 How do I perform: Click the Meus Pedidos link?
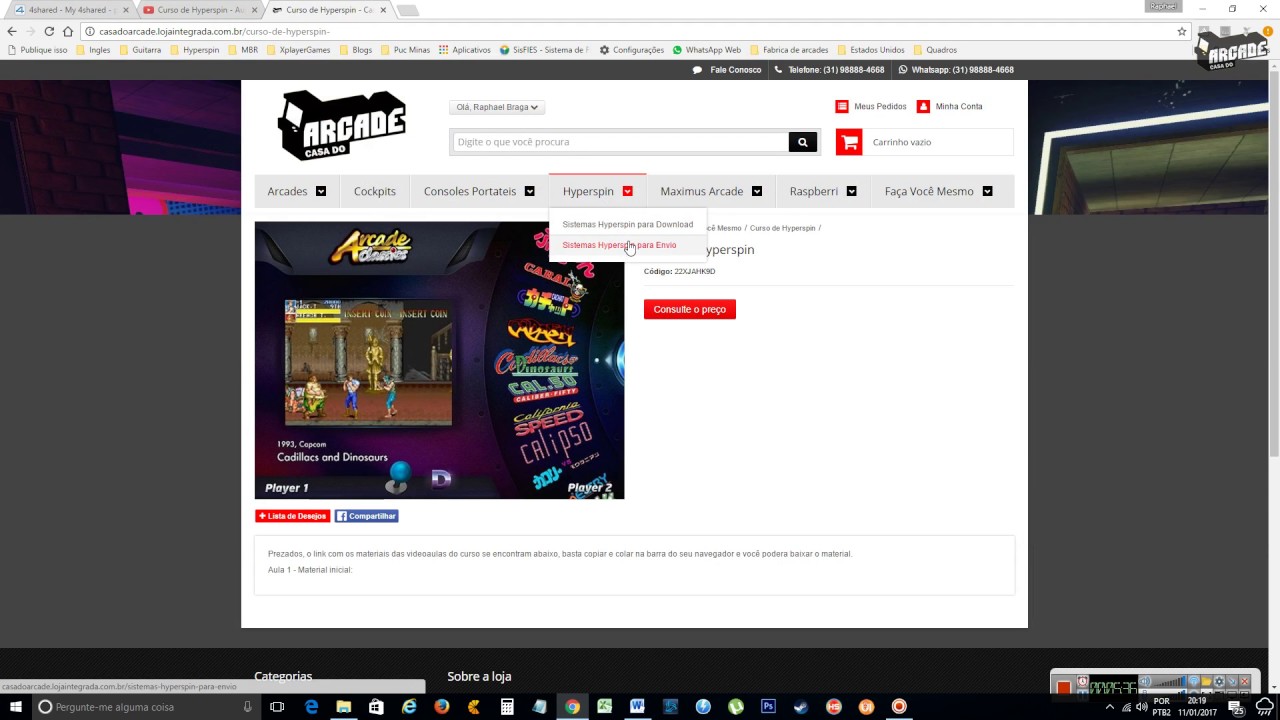point(880,106)
